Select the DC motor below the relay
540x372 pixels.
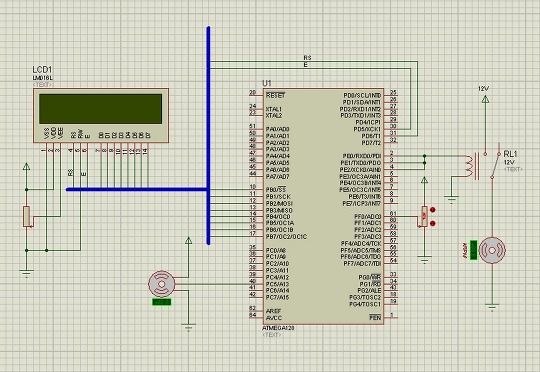click(x=492, y=250)
